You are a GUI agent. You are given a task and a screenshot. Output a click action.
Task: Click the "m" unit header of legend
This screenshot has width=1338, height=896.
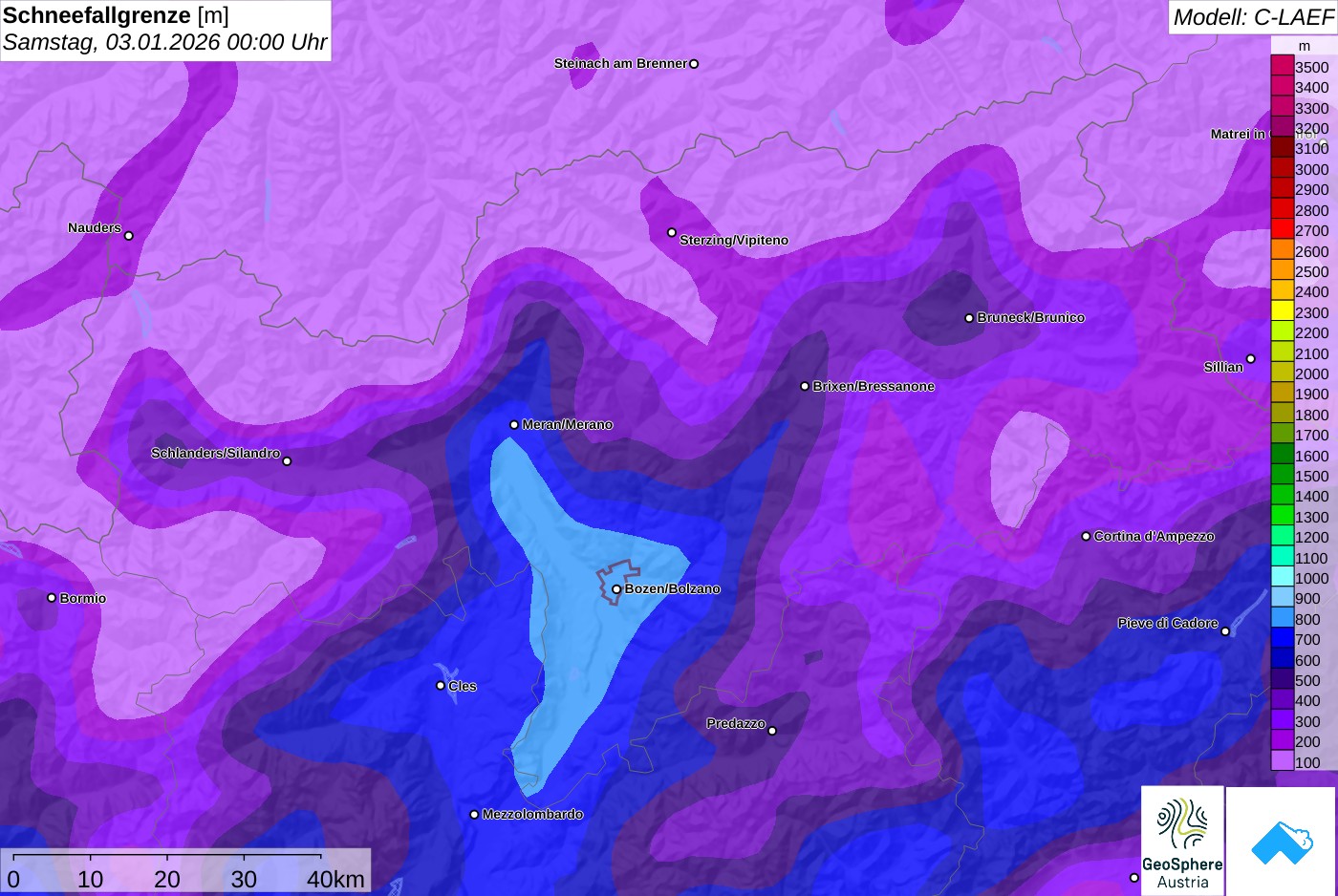pyautogui.click(x=1305, y=46)
